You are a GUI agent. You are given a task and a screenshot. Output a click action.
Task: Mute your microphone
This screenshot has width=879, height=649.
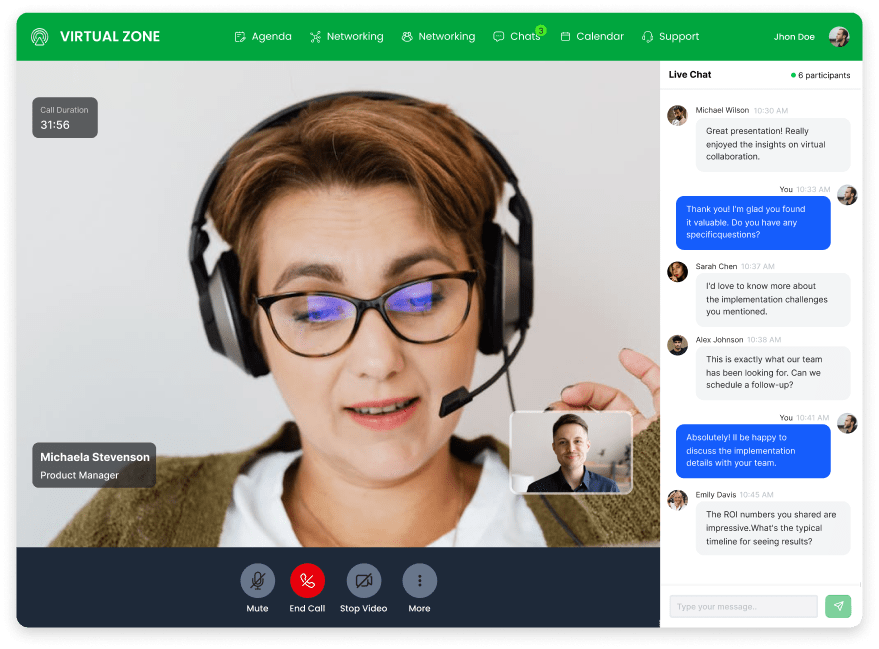257,579
